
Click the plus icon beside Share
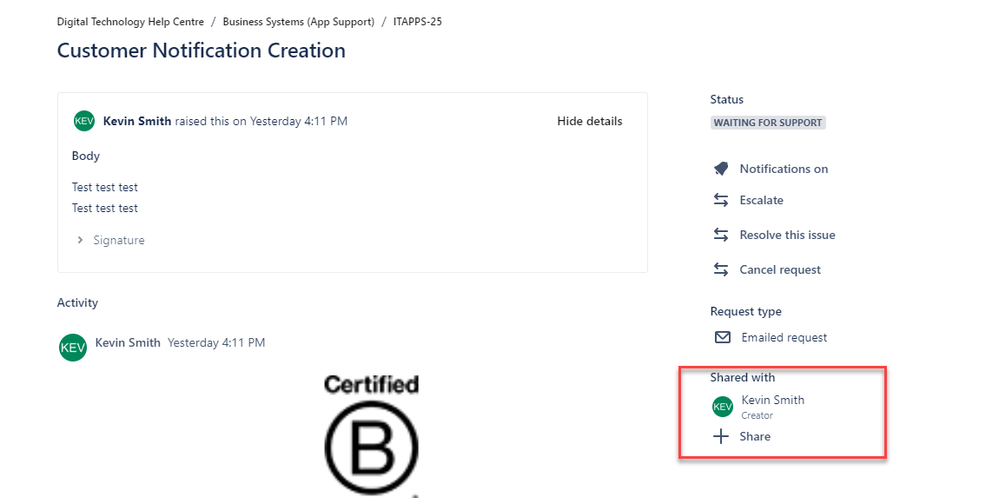[721, 436]
